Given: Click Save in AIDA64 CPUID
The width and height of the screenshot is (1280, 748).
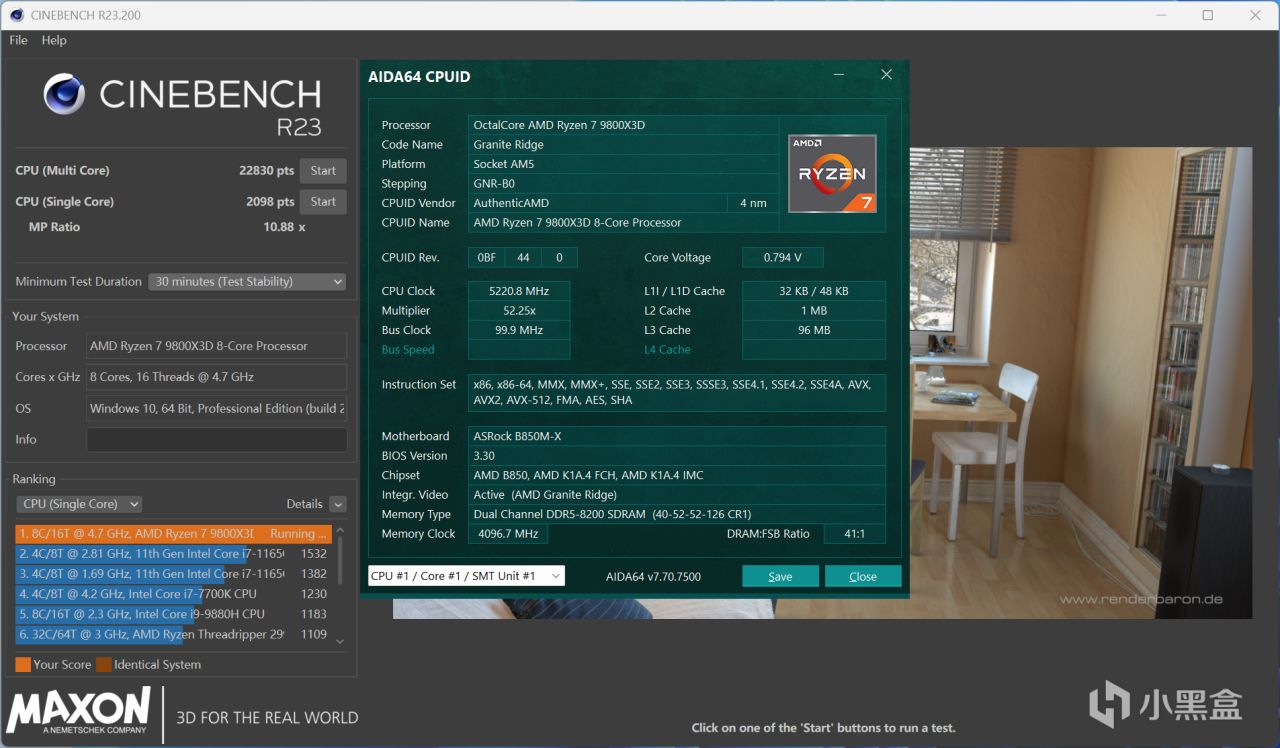Looking at the screenshot, I should 780,577.
